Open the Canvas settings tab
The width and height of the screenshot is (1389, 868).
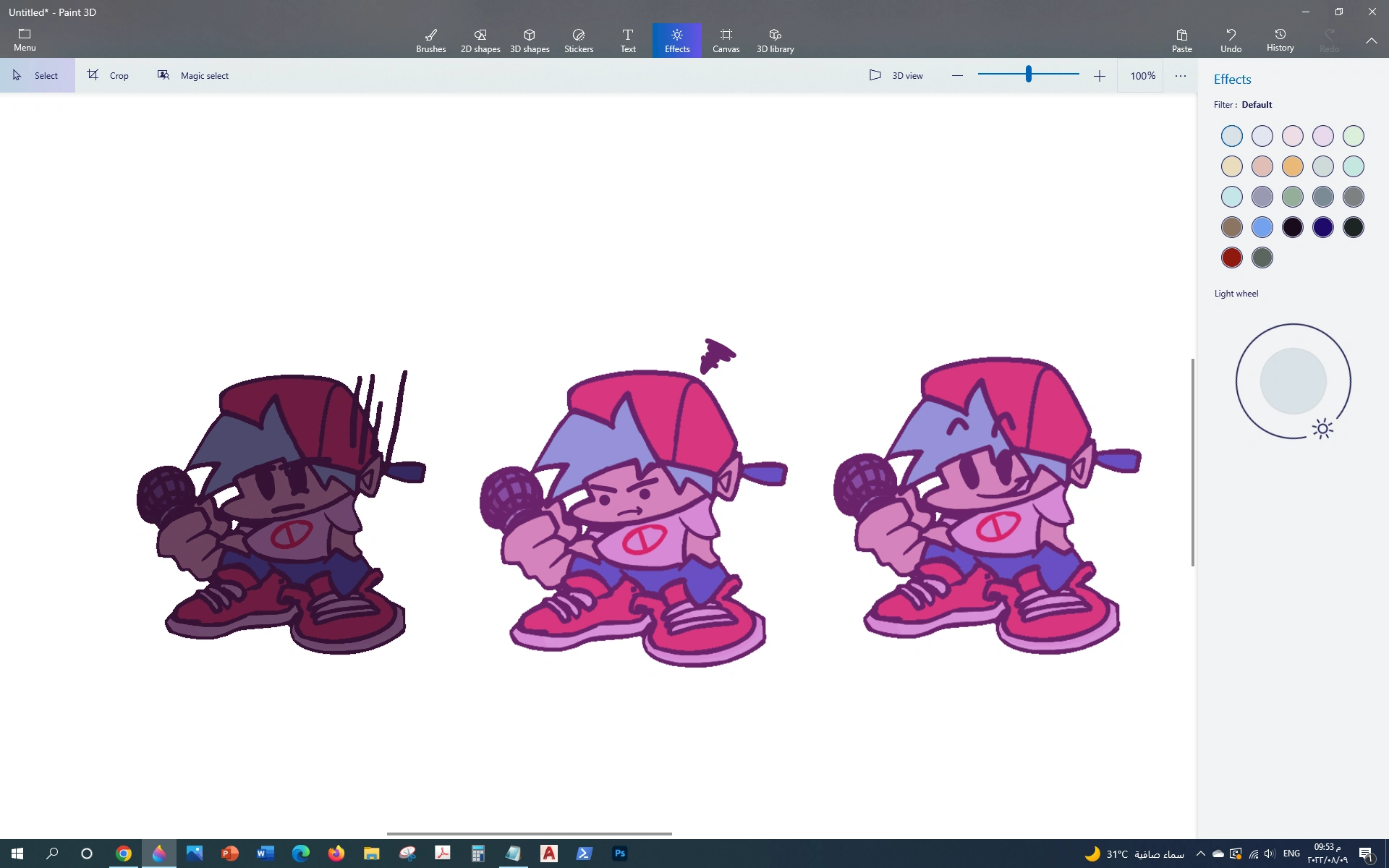pyautogui.click(x=726, y=41)
